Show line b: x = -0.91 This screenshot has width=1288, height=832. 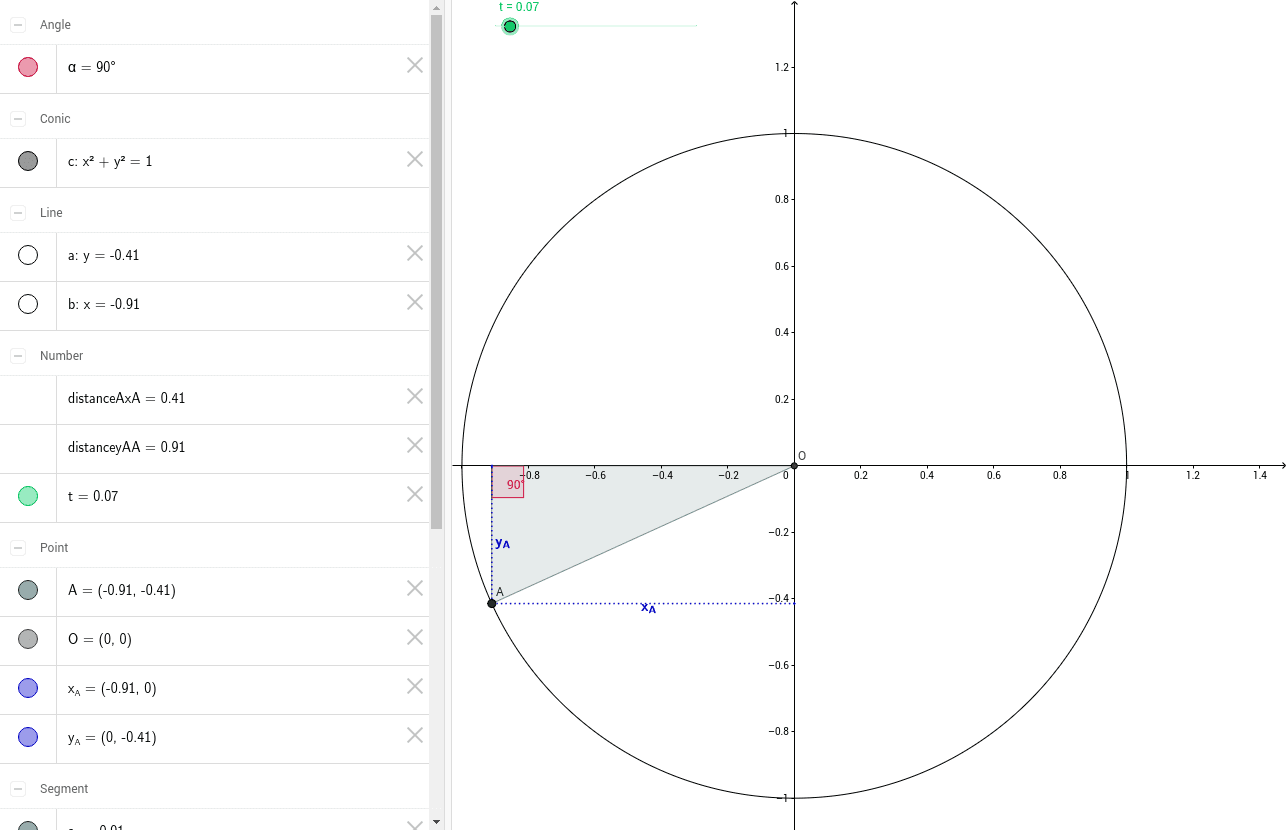[x=28, y=304]
